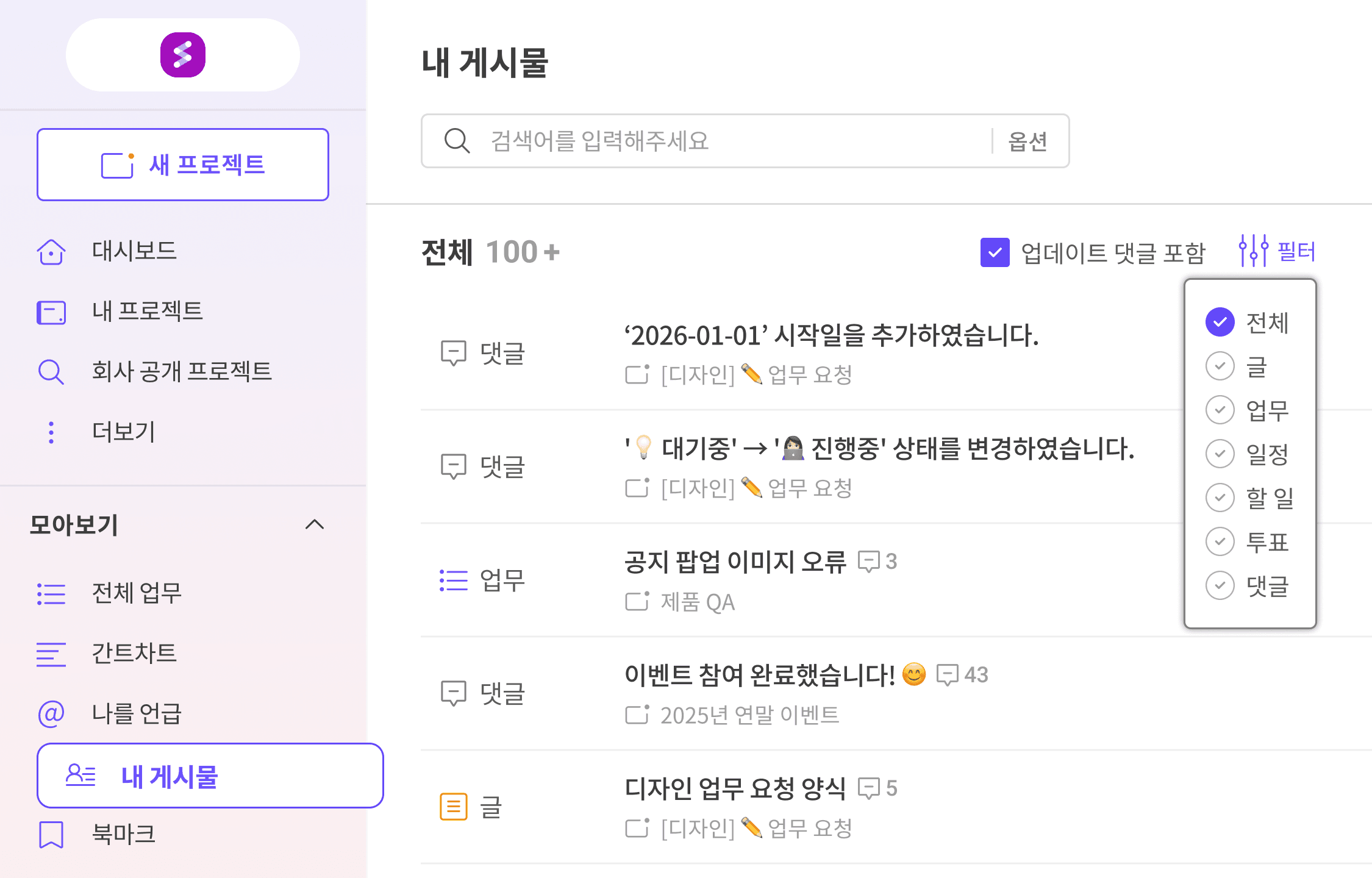Click 회사 공개 프로젝트 magnifier icon
This screenshot has width=1372, height=878.
(x=51, y=372)
